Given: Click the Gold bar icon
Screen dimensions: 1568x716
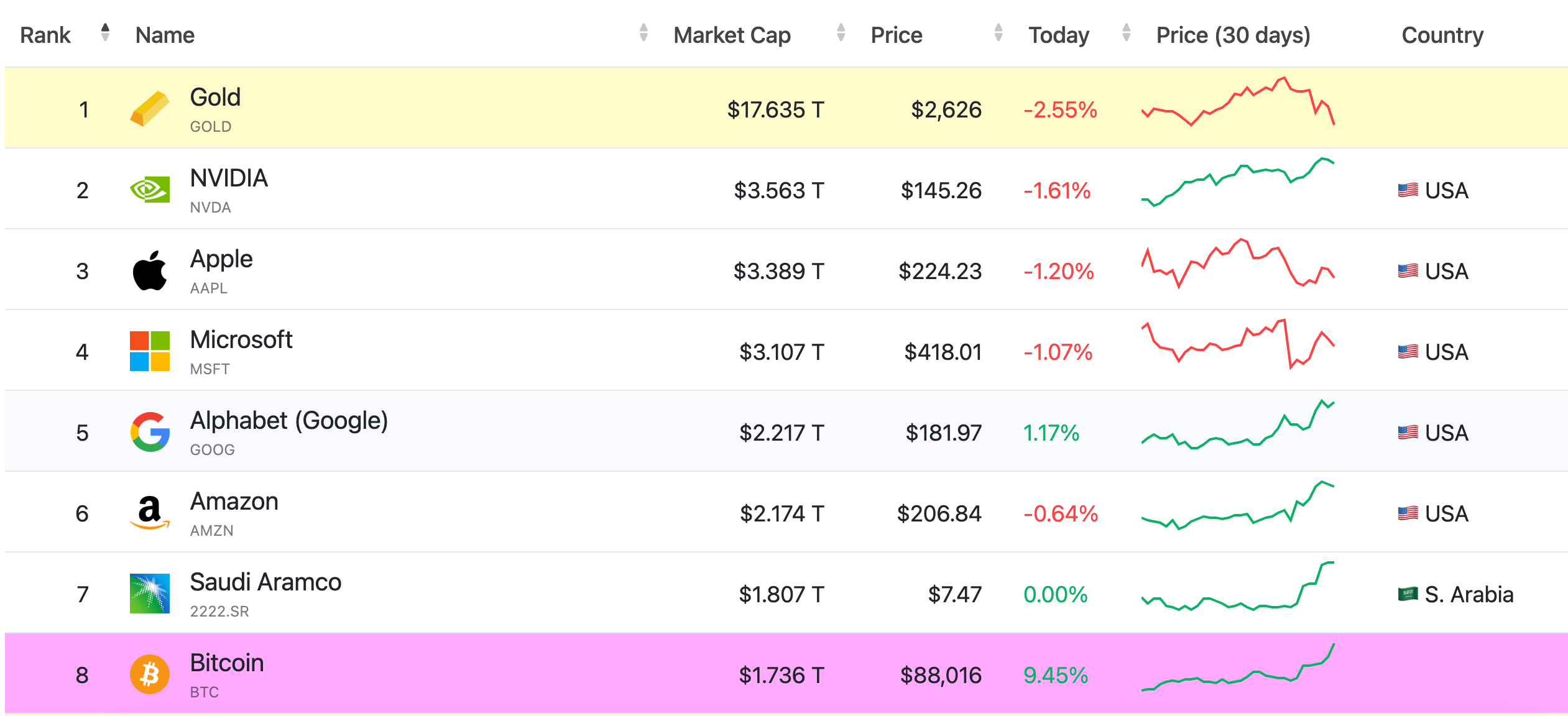Looking at the screenshot, I should [x=150, y=109].
